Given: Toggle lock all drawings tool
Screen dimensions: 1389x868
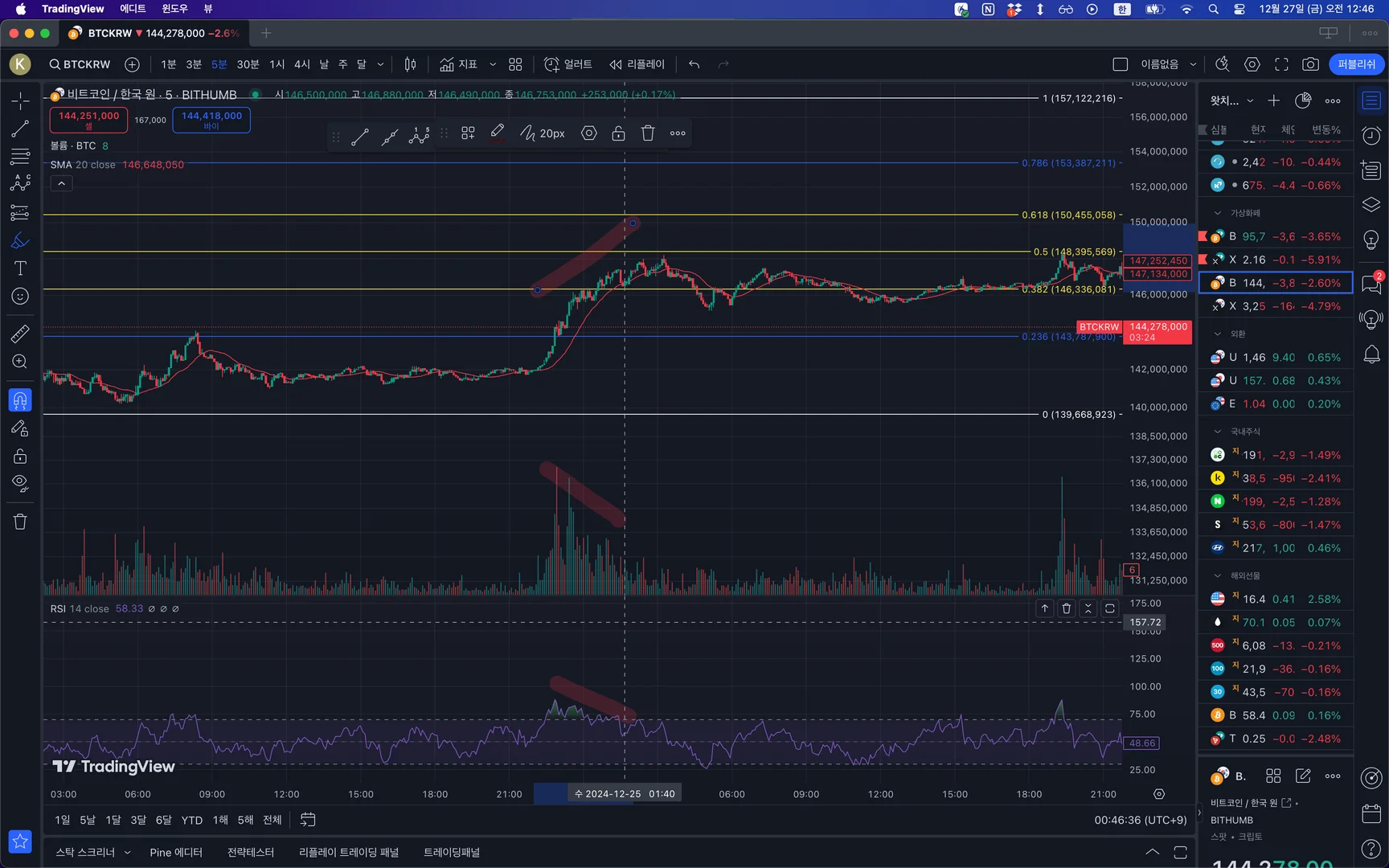Looking at the screenshot, I should point(20,457).
